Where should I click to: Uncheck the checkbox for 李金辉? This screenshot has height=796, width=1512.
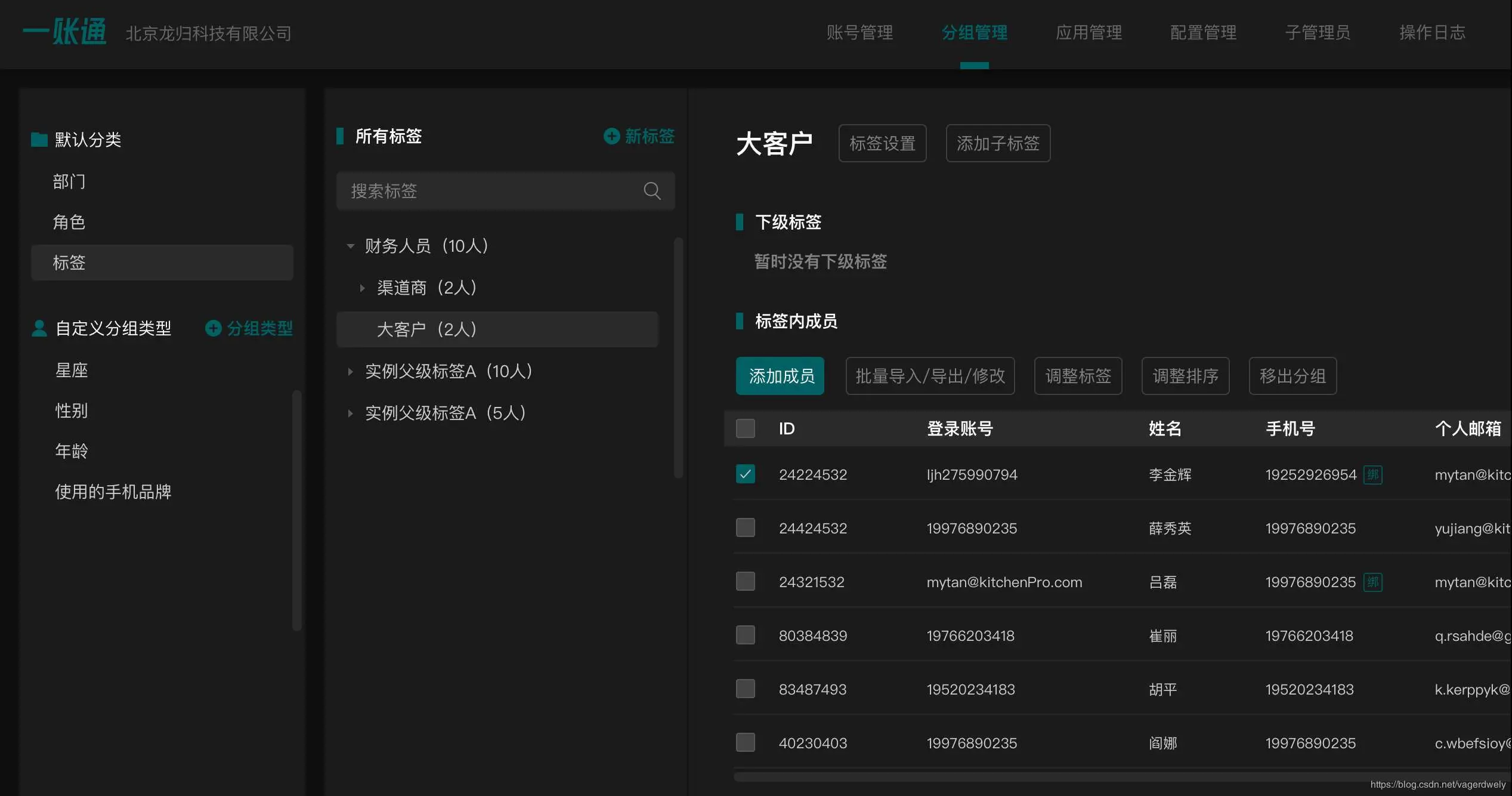pos(746,474)
